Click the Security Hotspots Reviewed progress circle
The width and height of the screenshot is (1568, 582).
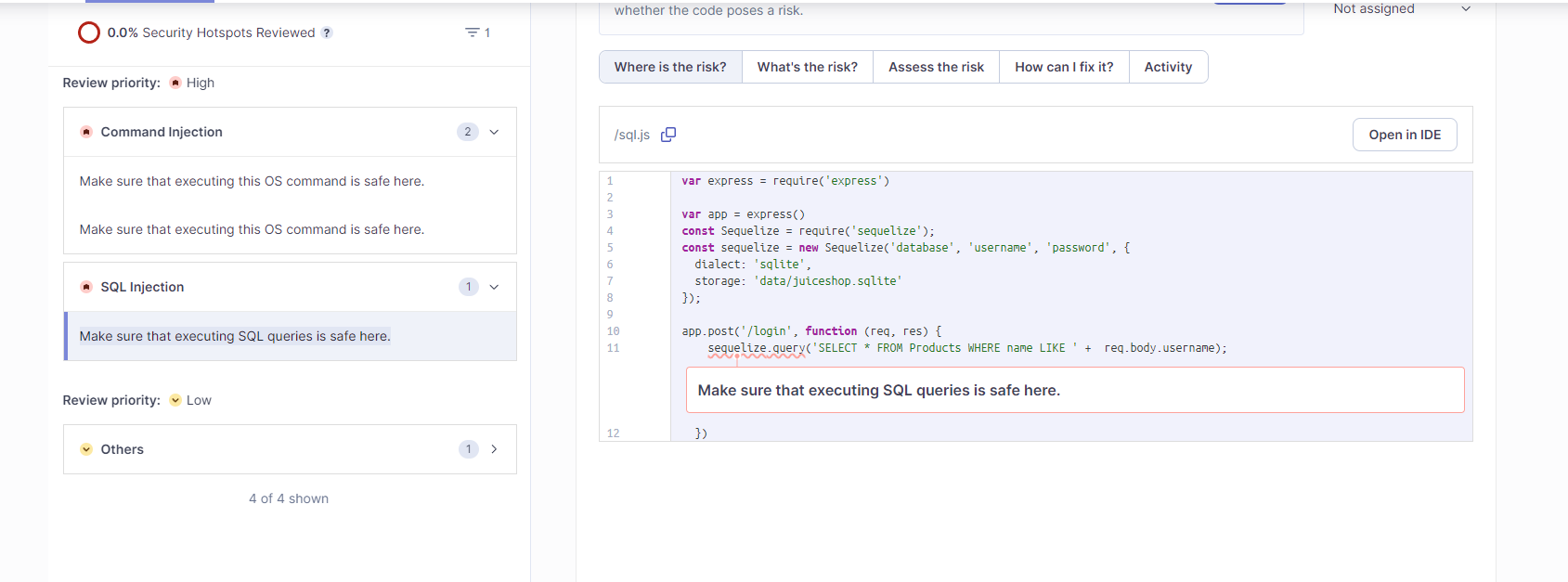[x=89, y=32]
